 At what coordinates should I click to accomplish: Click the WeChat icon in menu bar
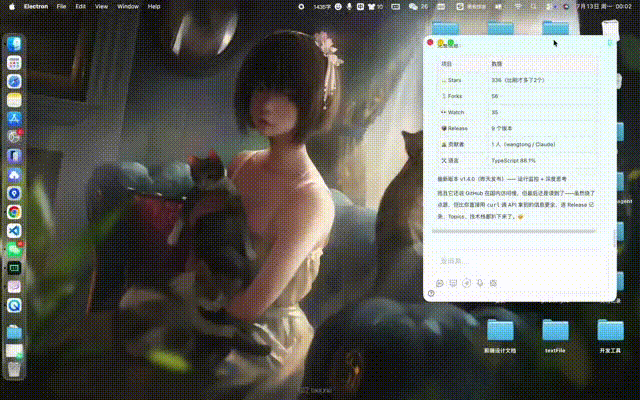click(413, 7)
